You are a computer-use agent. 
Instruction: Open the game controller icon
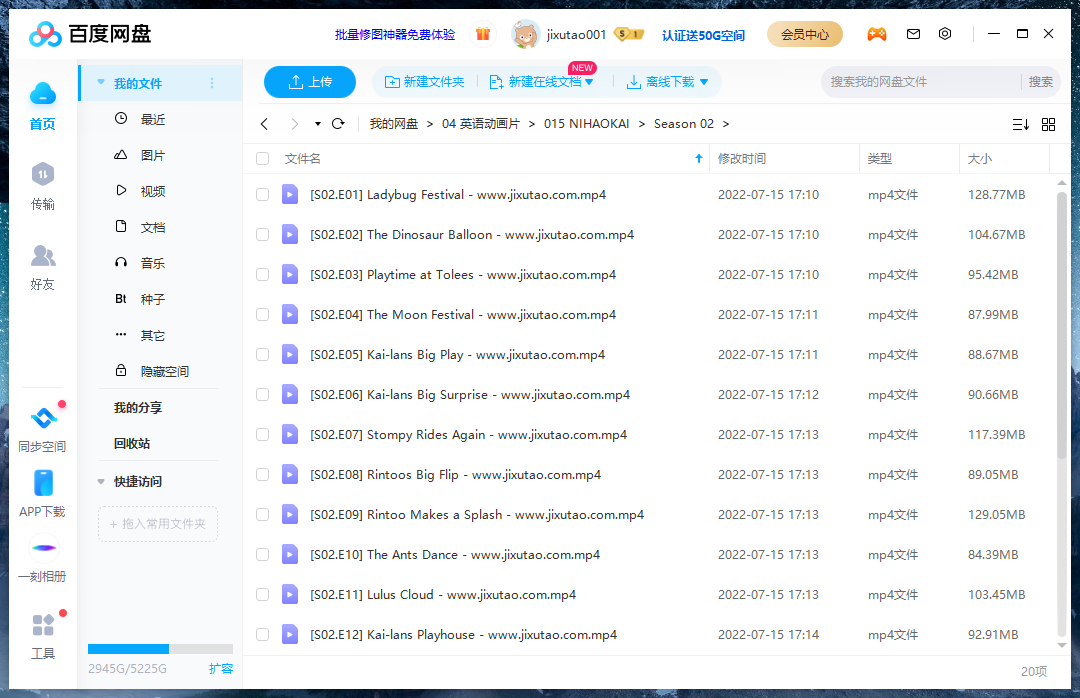tap(876, 34)
